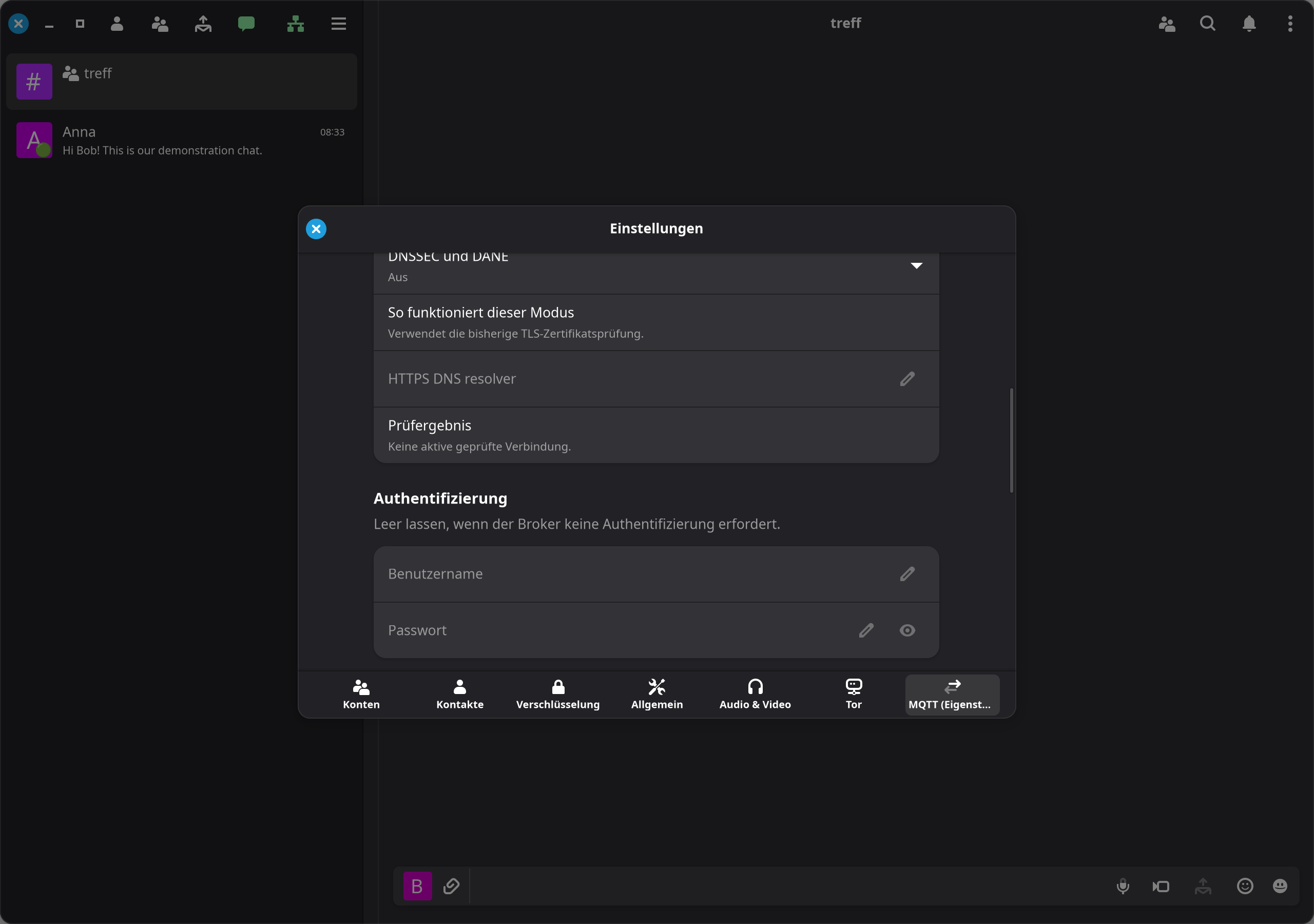The image size is (1314, 924).
Task: Toggle the notification bell icon
Action: (1249, 24)
